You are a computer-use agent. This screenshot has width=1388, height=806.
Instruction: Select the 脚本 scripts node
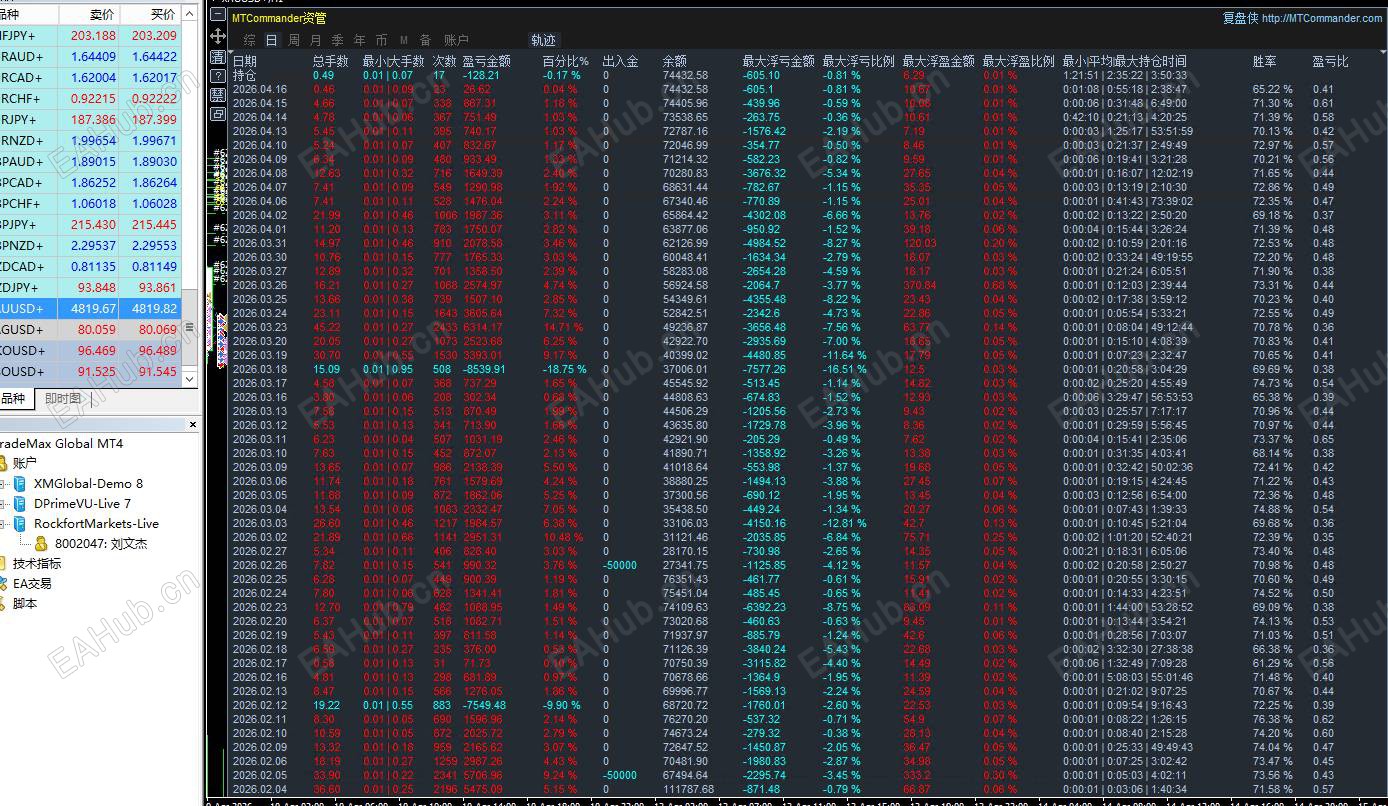coord(25,603)
